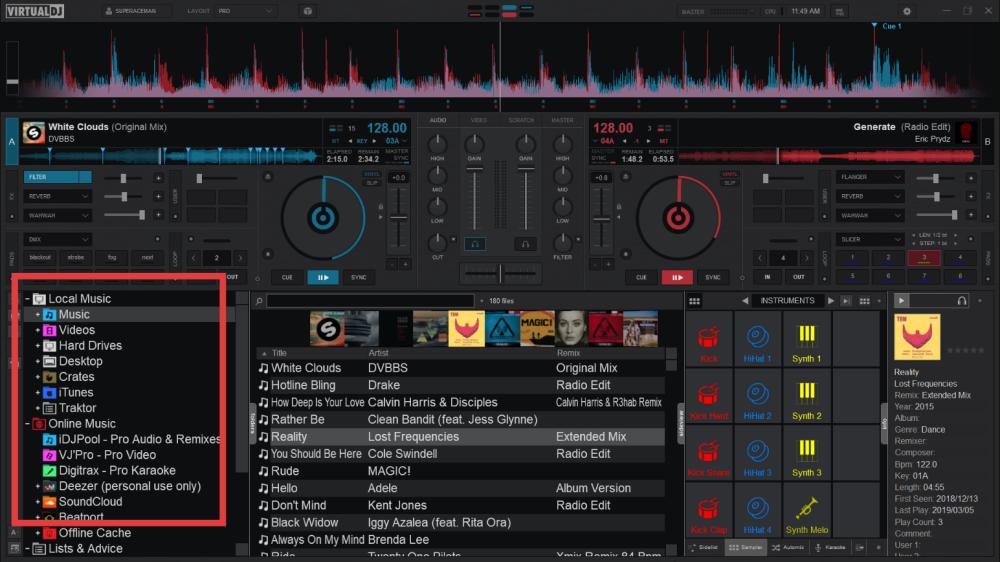Switch mixer to the VIDEO tab
This screenshot has width=1000, height=562.
478,120
